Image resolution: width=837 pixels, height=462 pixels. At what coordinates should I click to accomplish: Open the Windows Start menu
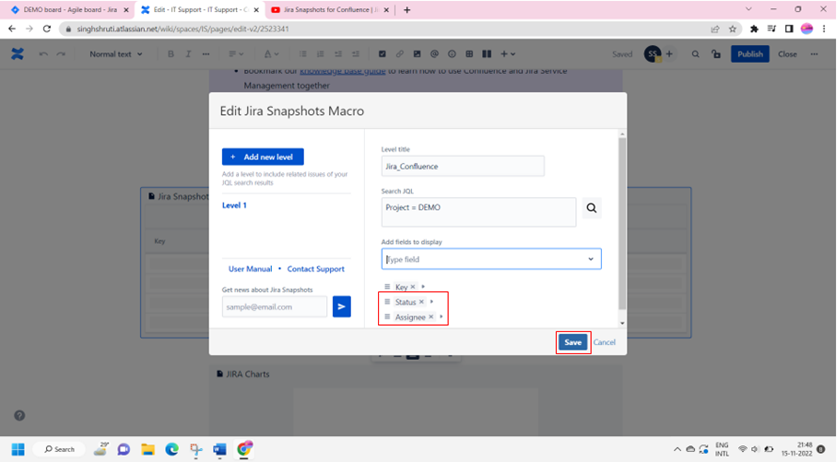18,449
